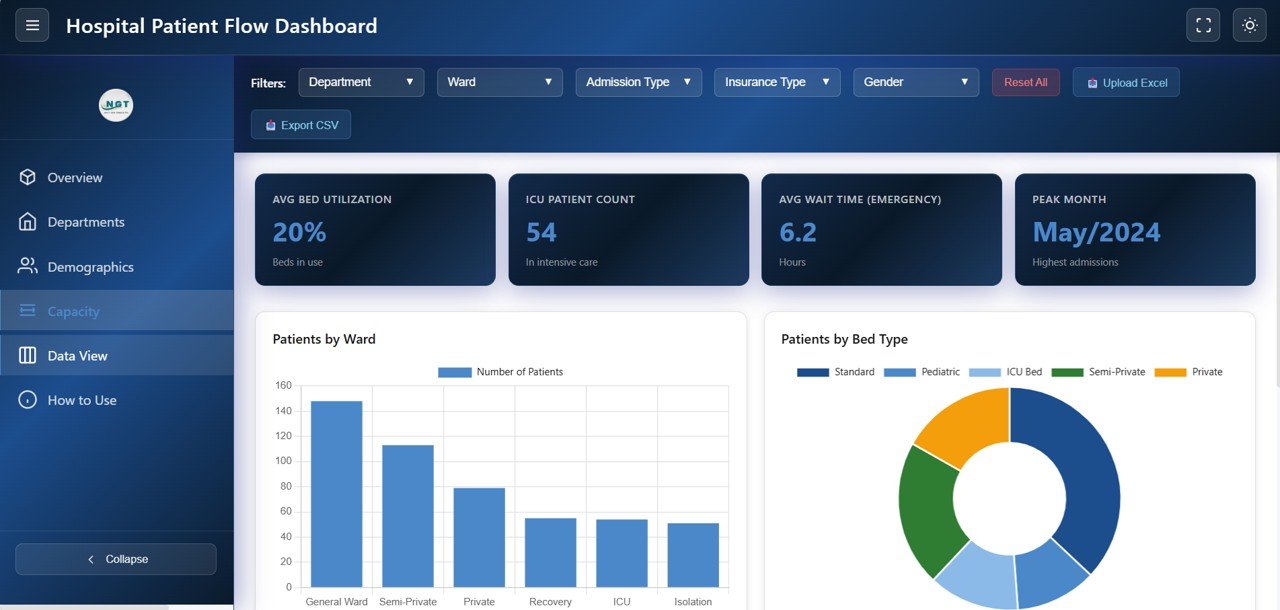Open the hamburger menu icon
Viewport: 1280px width, 610px height.
(x=31, y=24)
